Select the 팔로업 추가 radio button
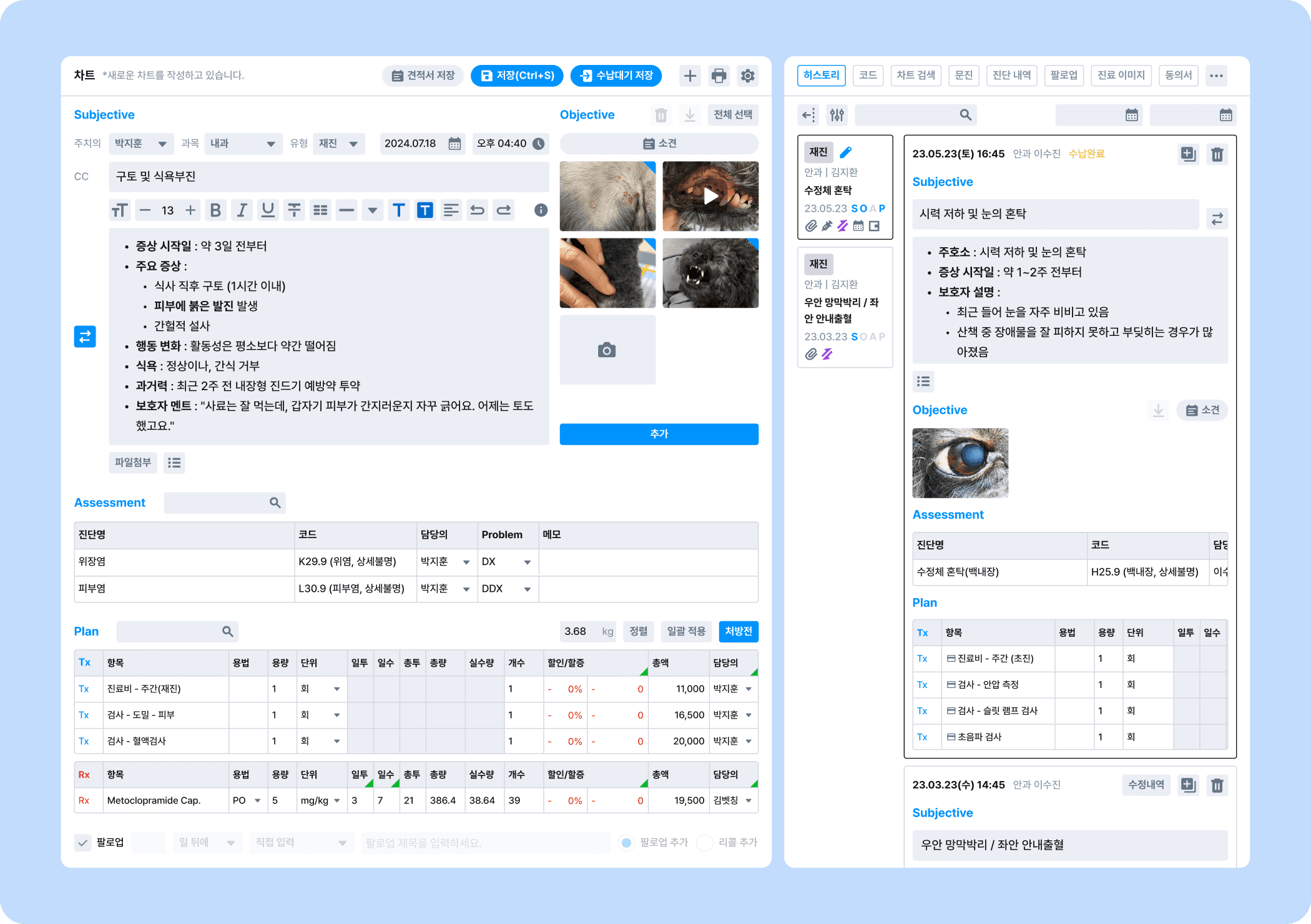This screenshot has height=924, width=1311. 627,843
